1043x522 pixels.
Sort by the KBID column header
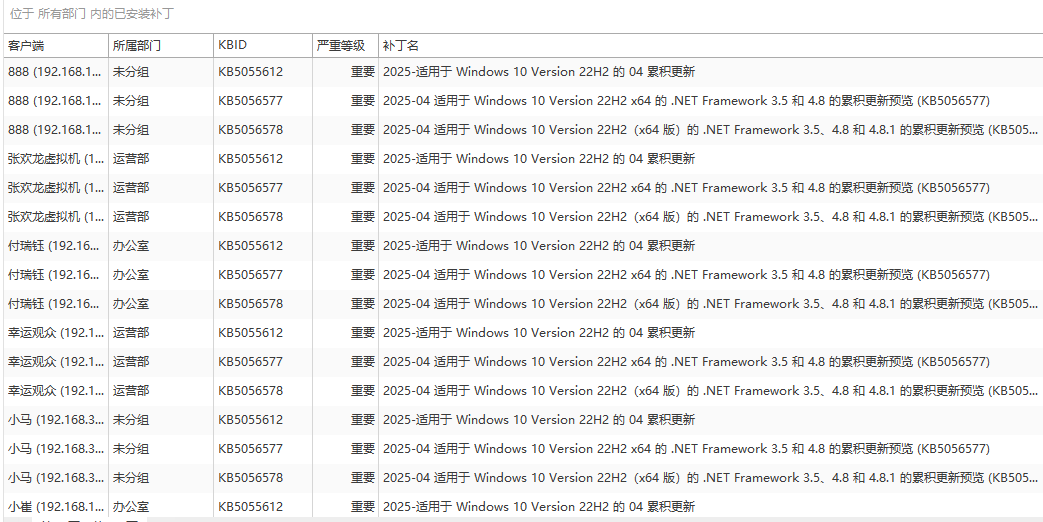(263, 46)
